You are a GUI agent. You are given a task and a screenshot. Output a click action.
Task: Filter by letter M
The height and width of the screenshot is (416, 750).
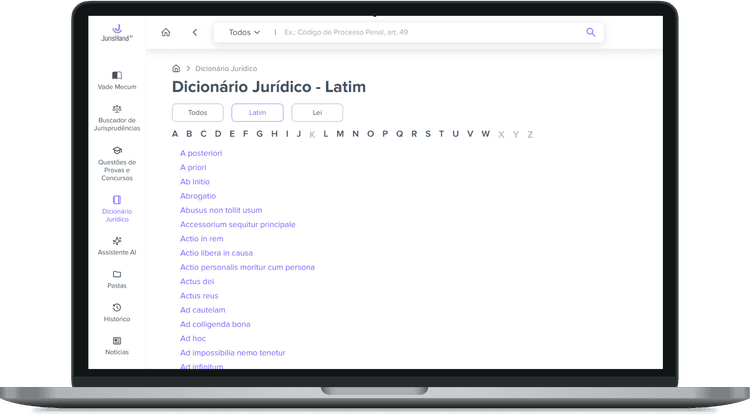340,134
